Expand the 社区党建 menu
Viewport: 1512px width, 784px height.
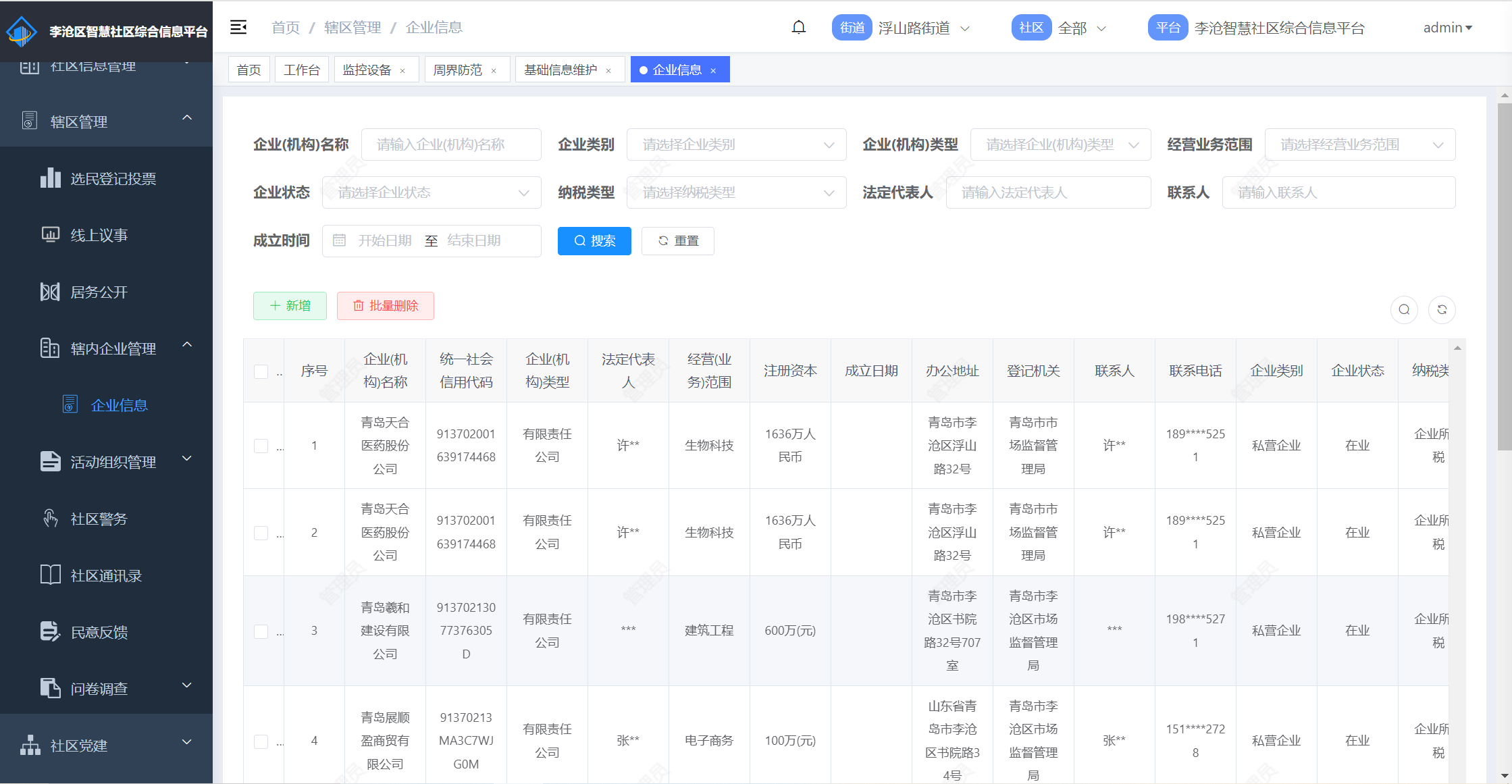coord(187,742)
